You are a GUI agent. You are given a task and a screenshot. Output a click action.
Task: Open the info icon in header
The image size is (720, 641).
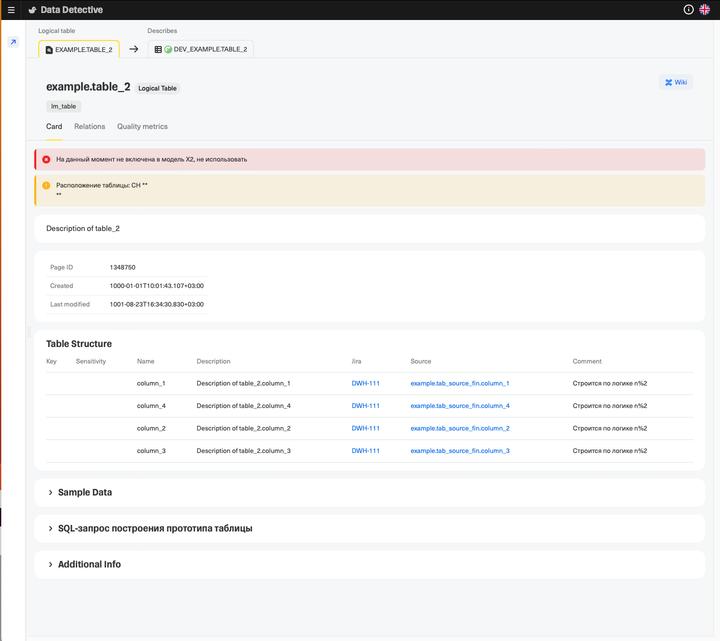pyautogui.click(x=688, y=10)
